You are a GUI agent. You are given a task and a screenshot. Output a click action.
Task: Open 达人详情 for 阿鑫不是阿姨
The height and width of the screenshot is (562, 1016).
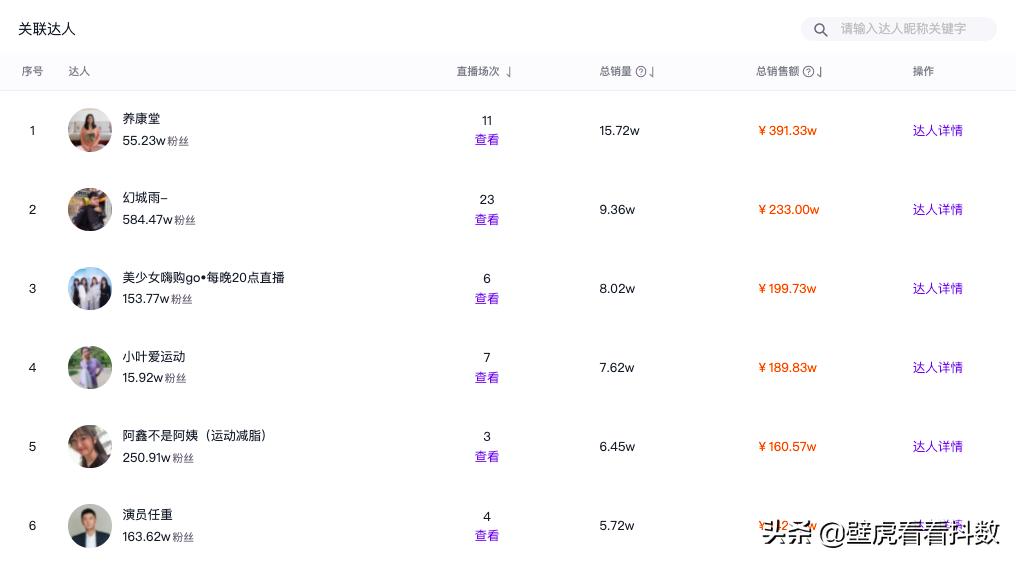pos(938,447)
